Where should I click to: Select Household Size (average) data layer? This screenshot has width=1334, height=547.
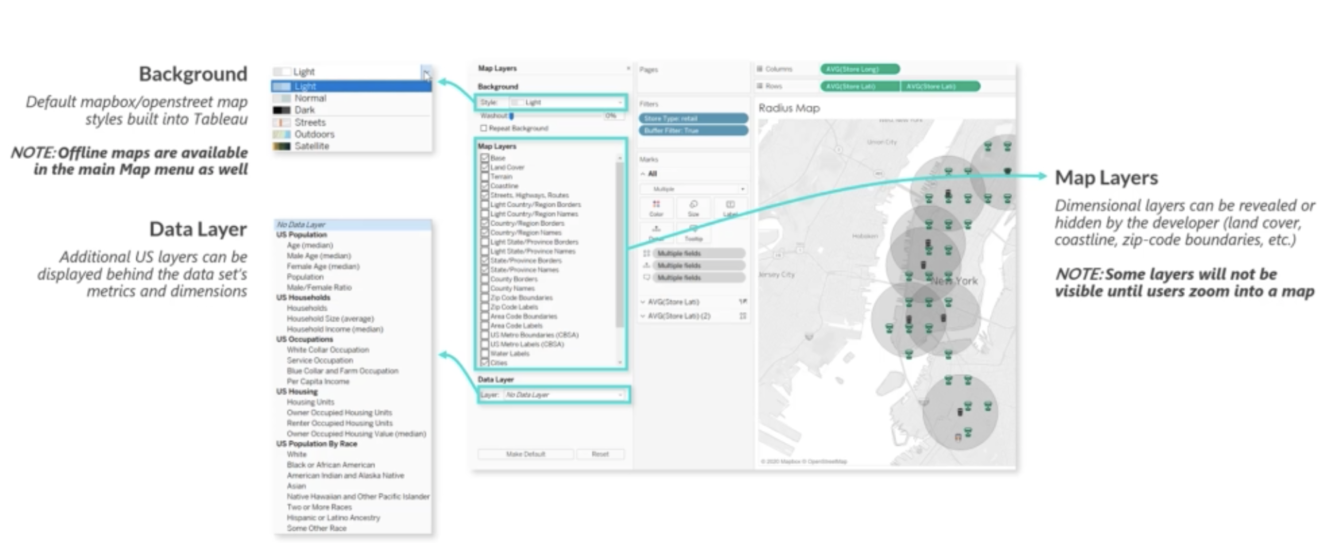coord(328,318)
